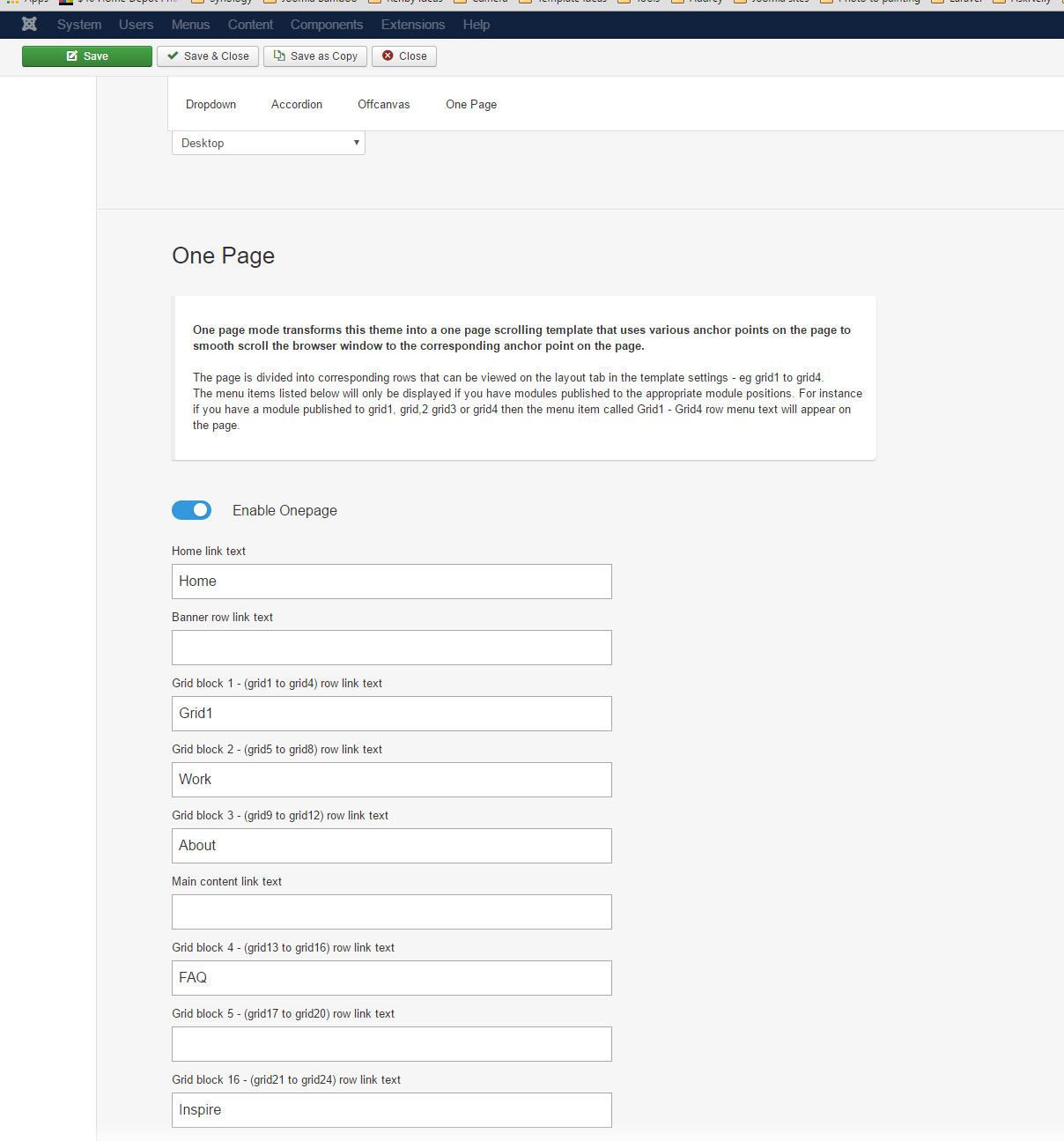Click the 'Main content link text' label
1064x1141 pixels.
click(x=227, y=881)
